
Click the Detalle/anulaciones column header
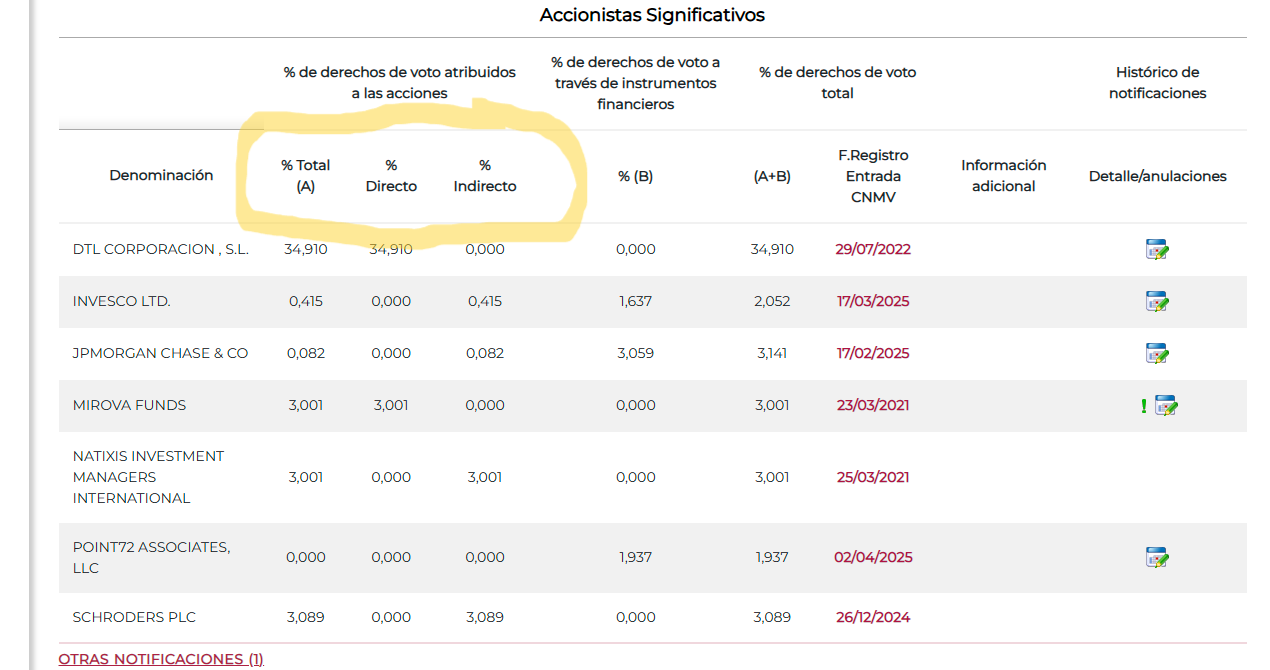point(1157,176)
